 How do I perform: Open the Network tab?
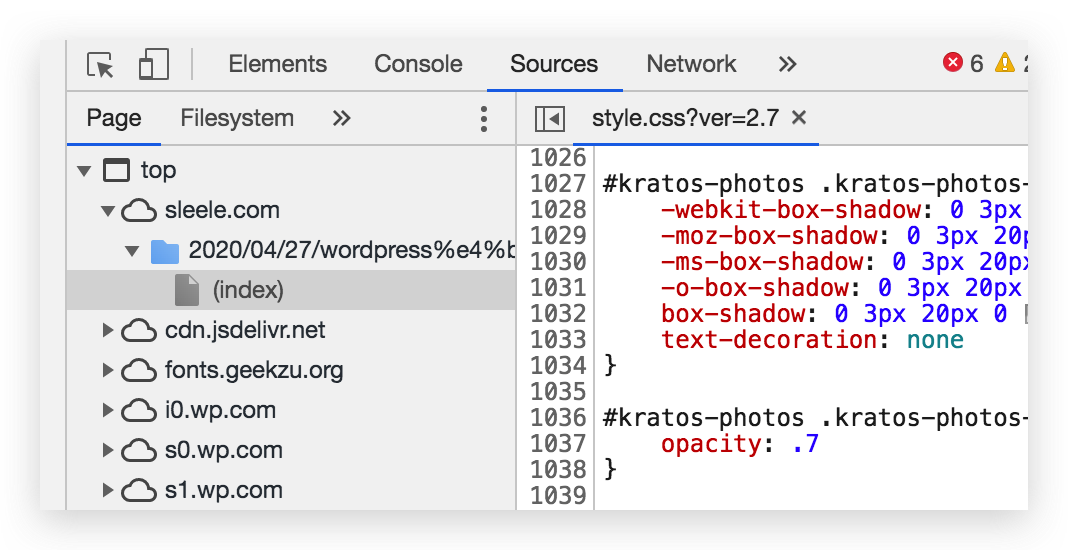pyautogui.click(x=691, y=64)
